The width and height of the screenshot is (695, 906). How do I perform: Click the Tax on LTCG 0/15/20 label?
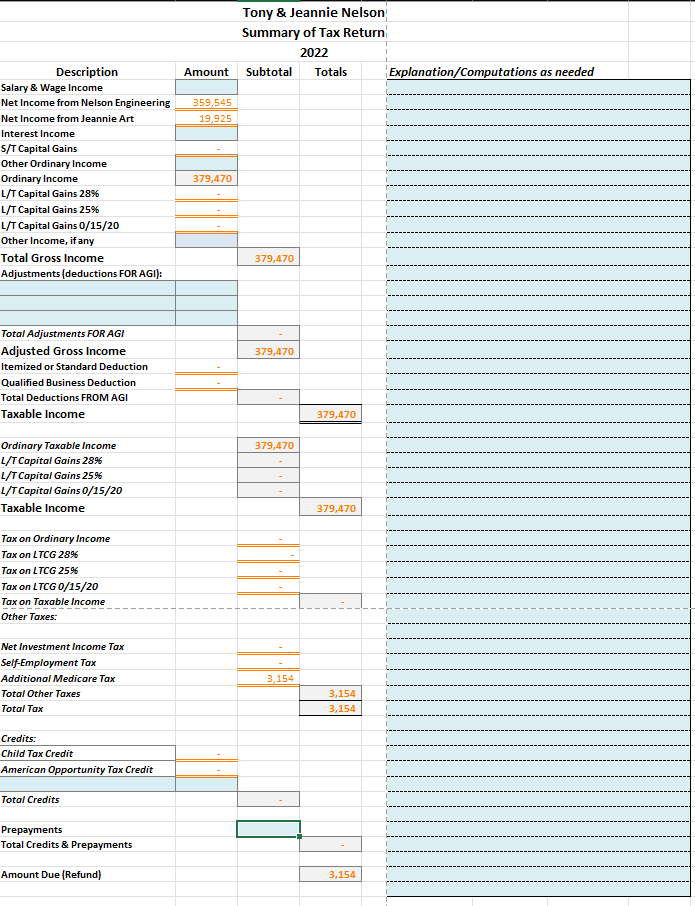(x=50, y=586)
